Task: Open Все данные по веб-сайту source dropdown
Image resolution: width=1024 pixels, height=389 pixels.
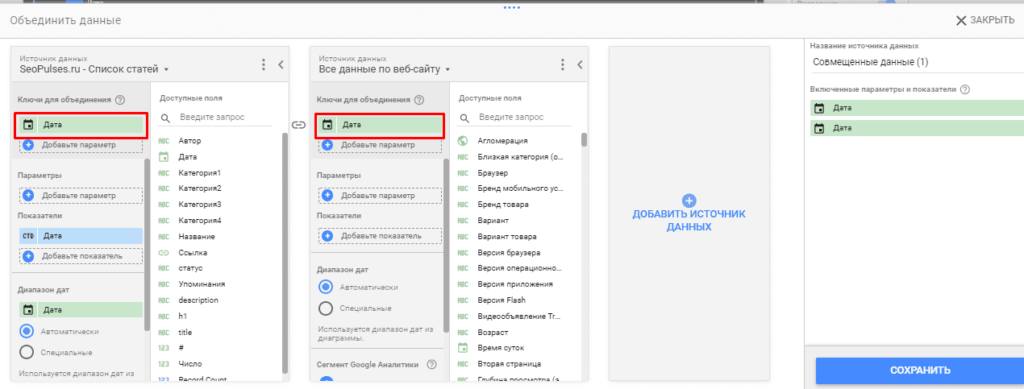Action: pyautogui.click(x=384, y=69)
